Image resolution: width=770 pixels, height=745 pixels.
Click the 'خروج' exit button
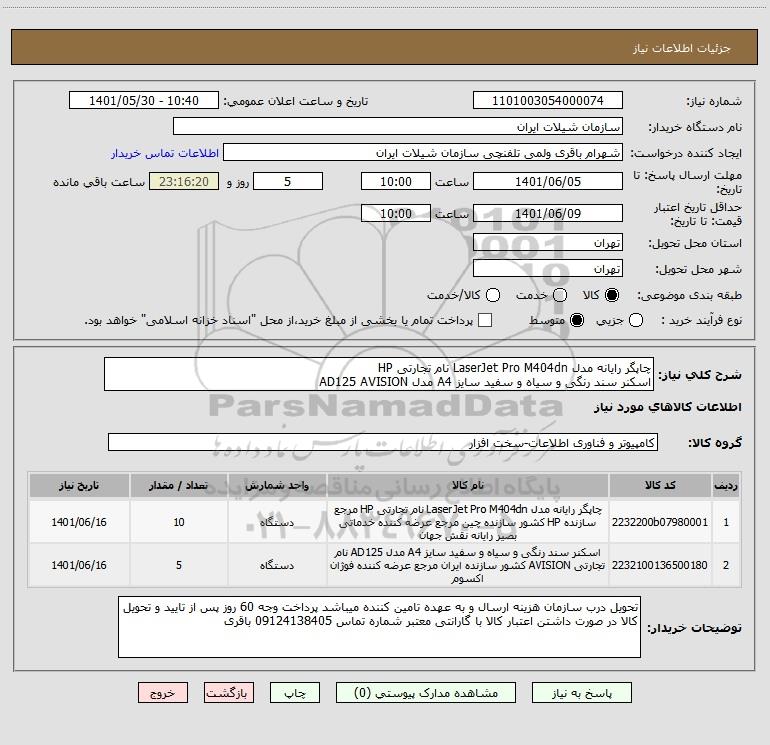163,692
